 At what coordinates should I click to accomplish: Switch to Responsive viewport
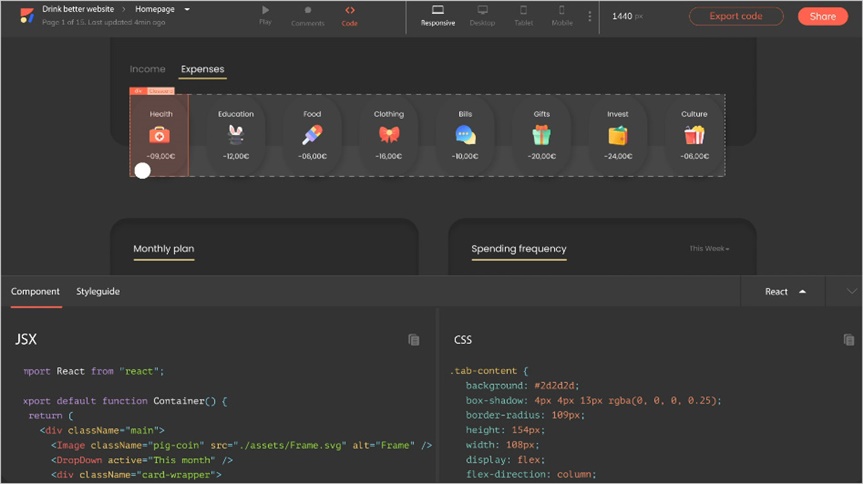pyautogui.click(x=438, y=15)
